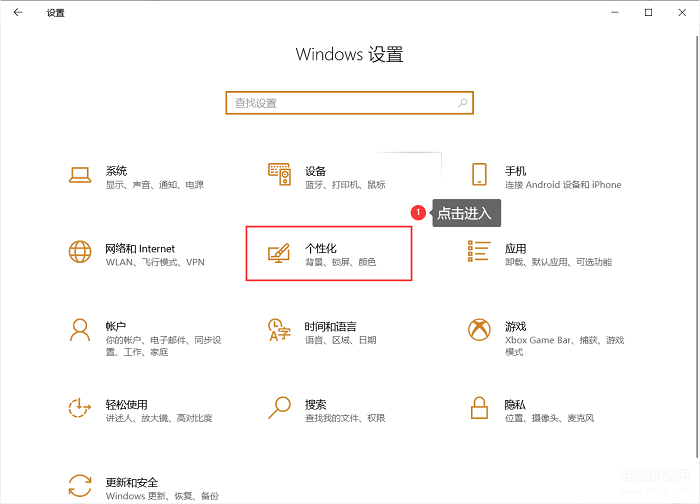Open the 网络和 Internet globe icon
This screenshot has height=504, width=700.
pyautogui.click(x=80, y=252)
